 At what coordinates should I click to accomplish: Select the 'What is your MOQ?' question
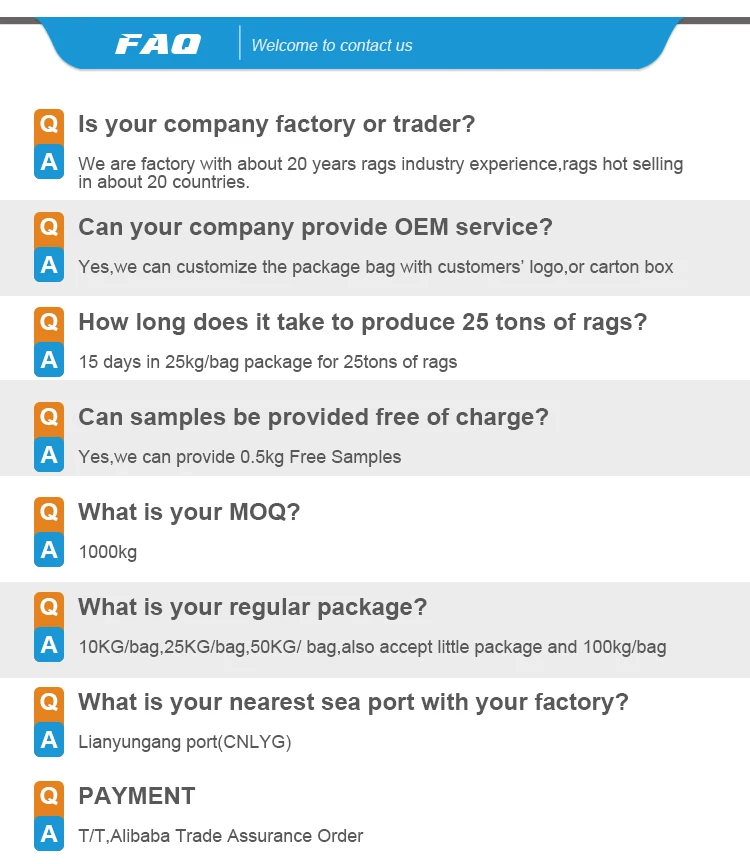click(x=189, y=512)
